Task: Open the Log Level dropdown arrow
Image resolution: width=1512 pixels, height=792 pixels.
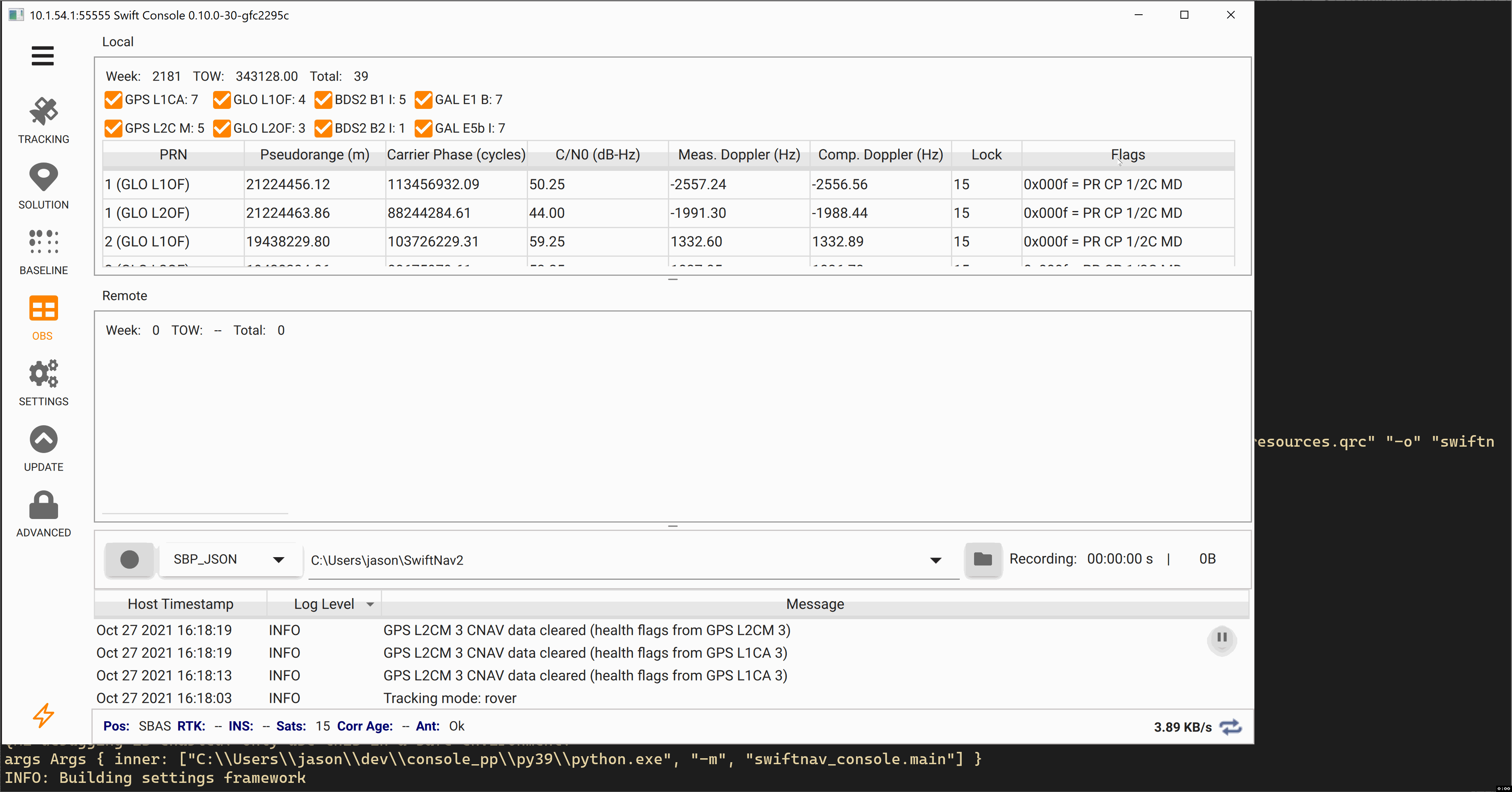Action: coord(370,604)
